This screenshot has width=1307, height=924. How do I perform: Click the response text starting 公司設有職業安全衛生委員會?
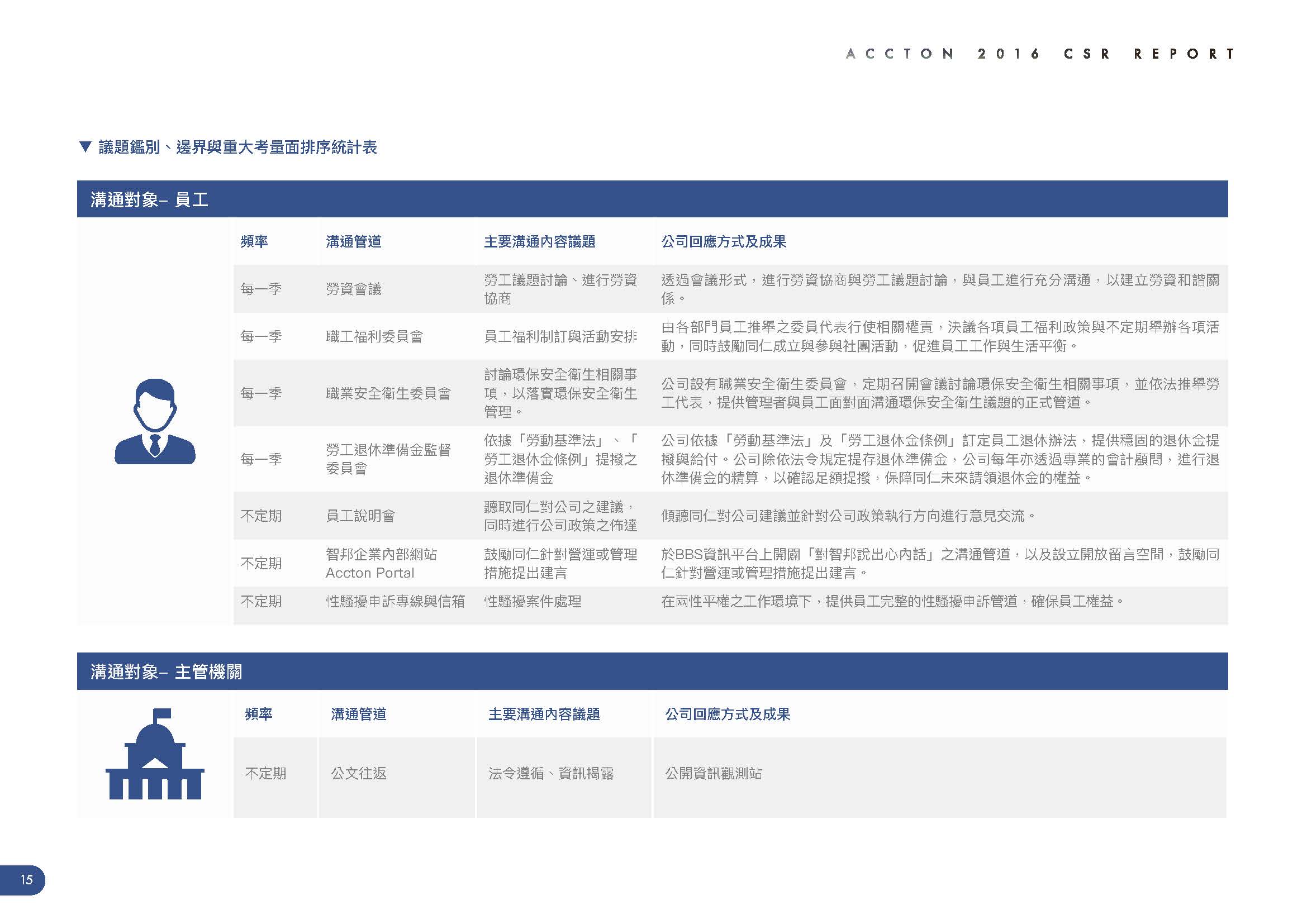(940, 393)
